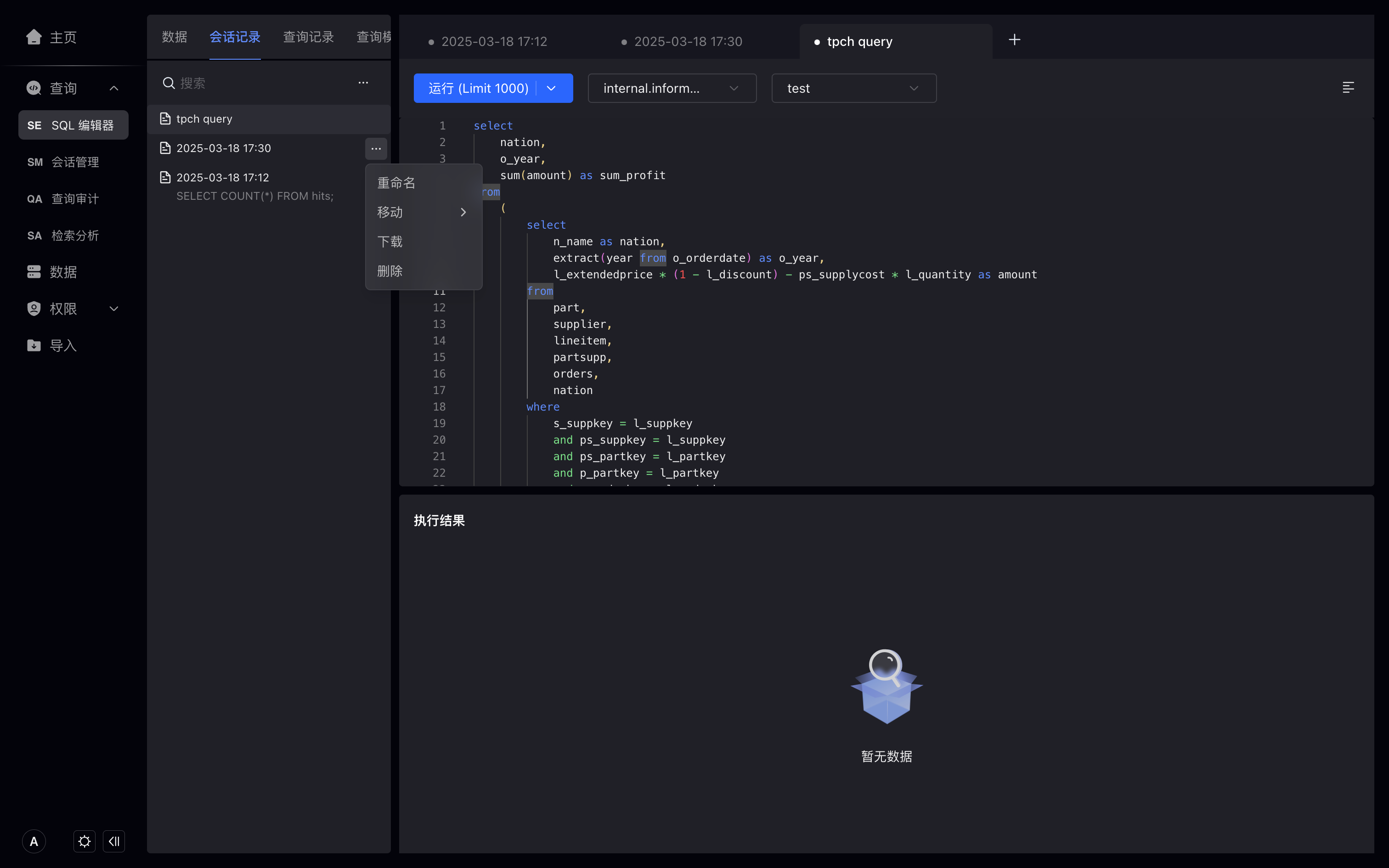This screenshot has width=1389, height=868.
Task: Open 查询审计 in the sidebar
Action: point(73,198)
